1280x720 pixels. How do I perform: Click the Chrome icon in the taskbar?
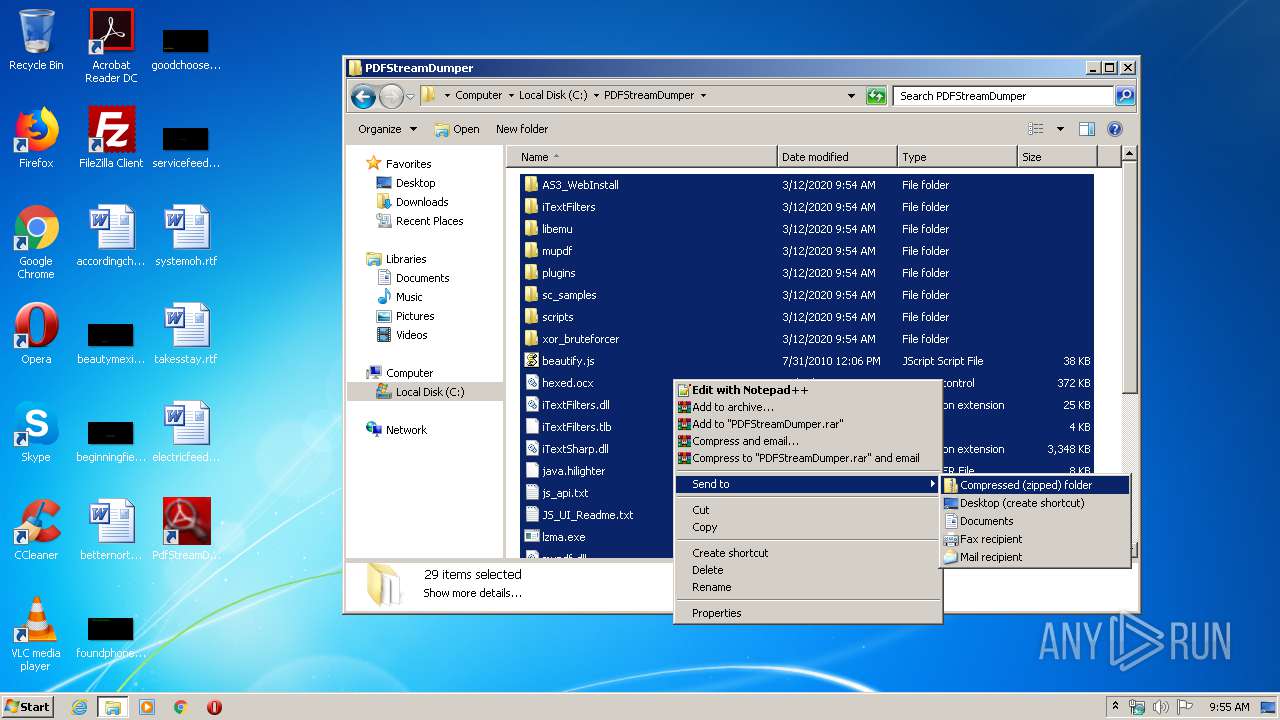pyautogui.click(x=181, y=707)
